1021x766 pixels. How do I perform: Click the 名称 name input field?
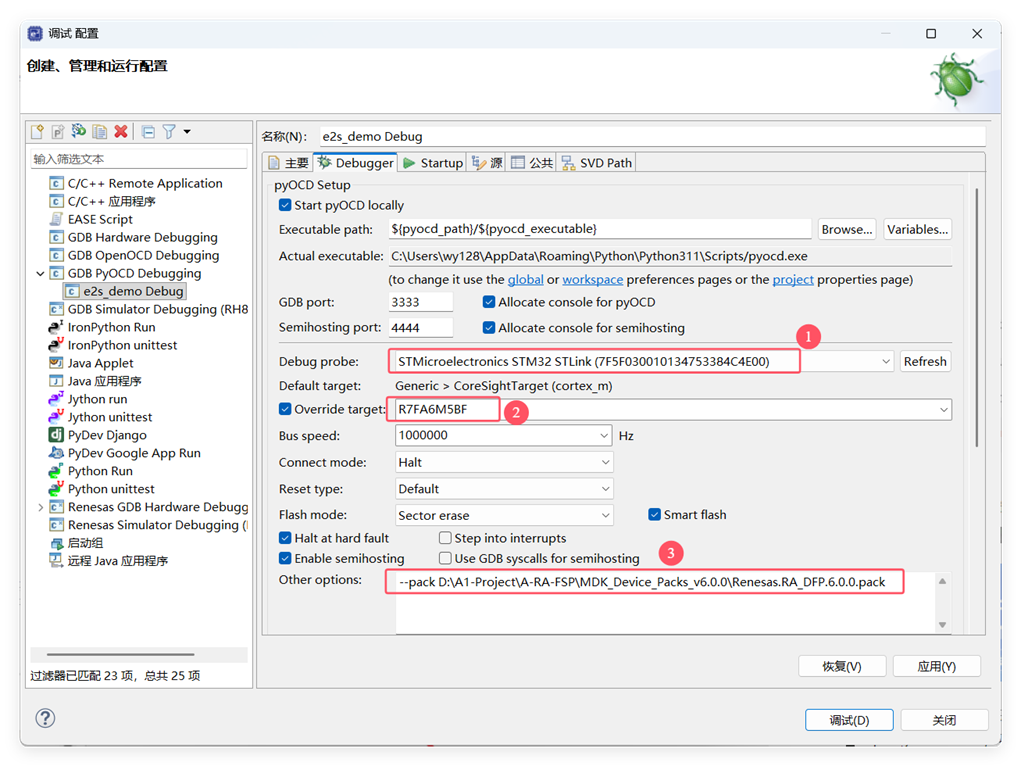(x=652, y=136)
